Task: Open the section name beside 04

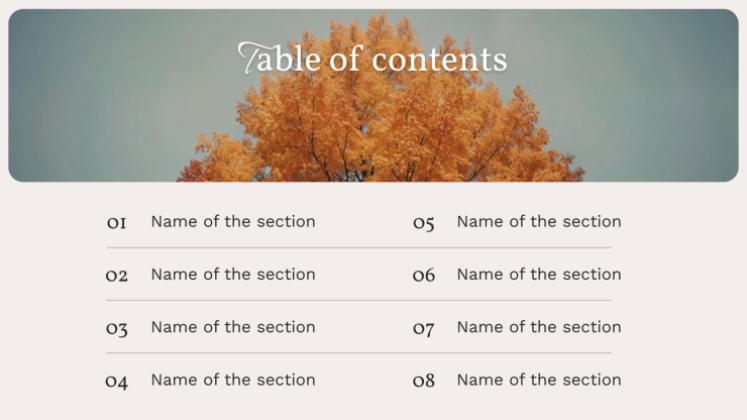Action: (x=233, y=380)
